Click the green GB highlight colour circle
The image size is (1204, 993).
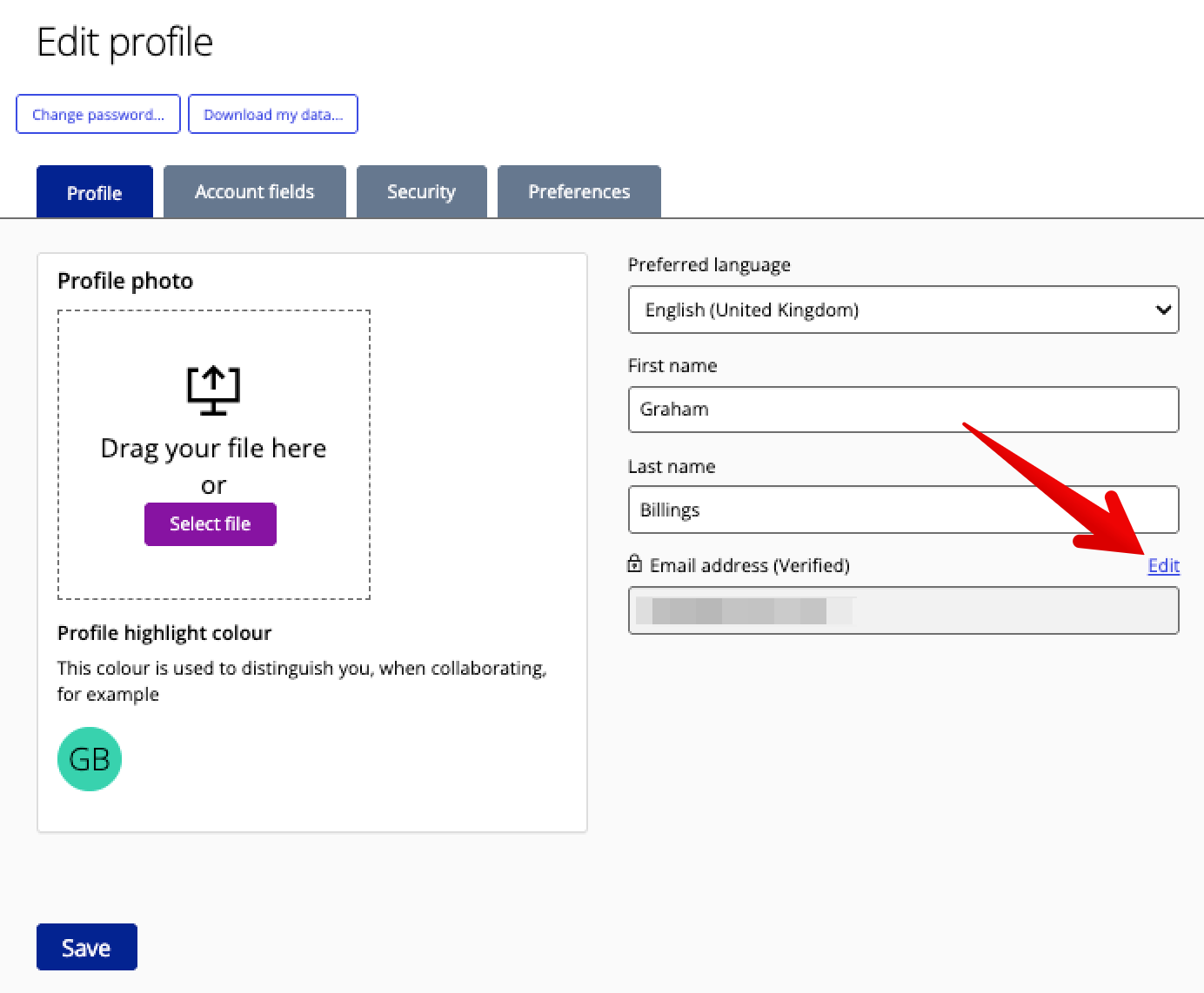(90, 759)
